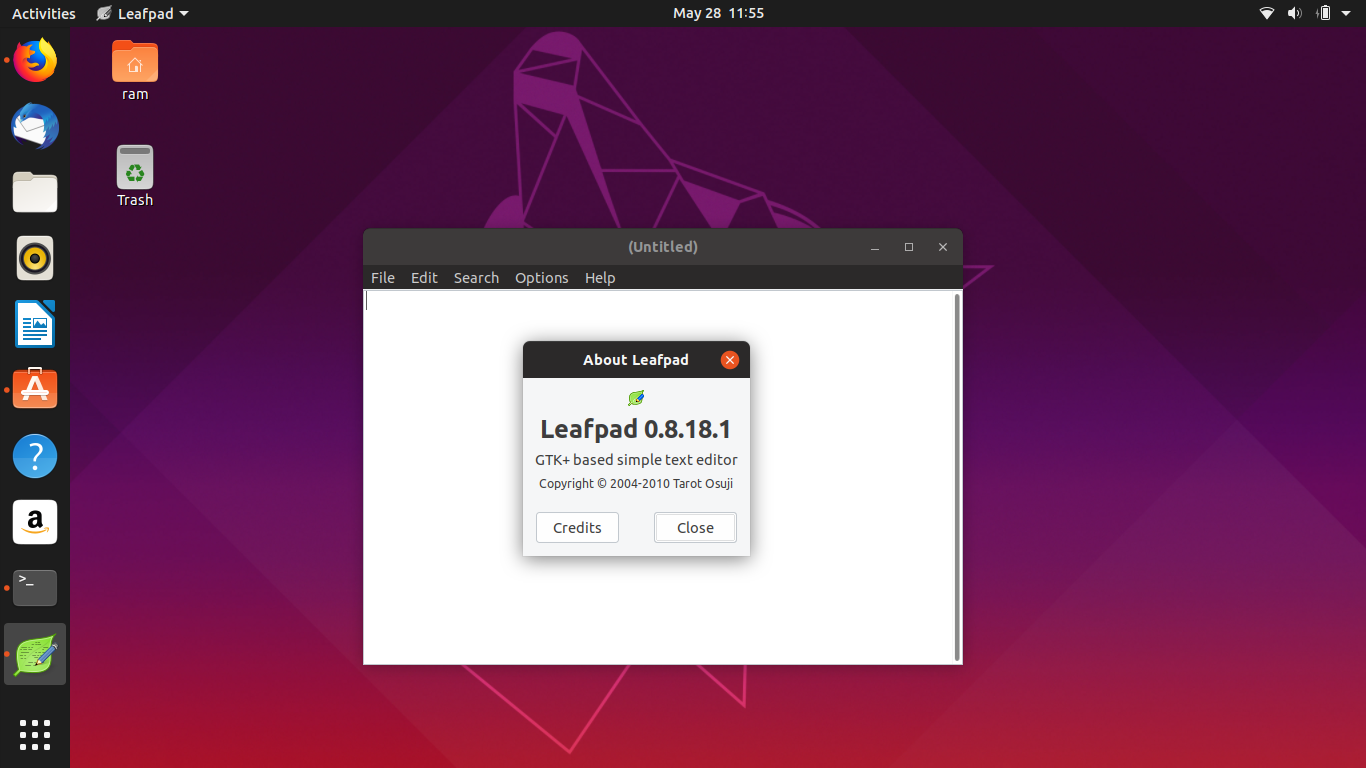
Task: Open the Search menu in Leafpad
Action: click(x=476, y=278)
